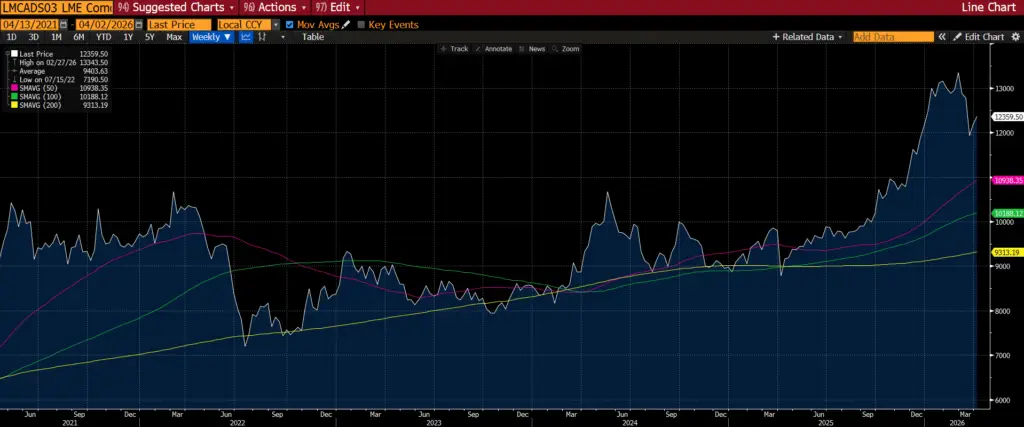
Task: Select the Max time range
Action: (174, 37)
